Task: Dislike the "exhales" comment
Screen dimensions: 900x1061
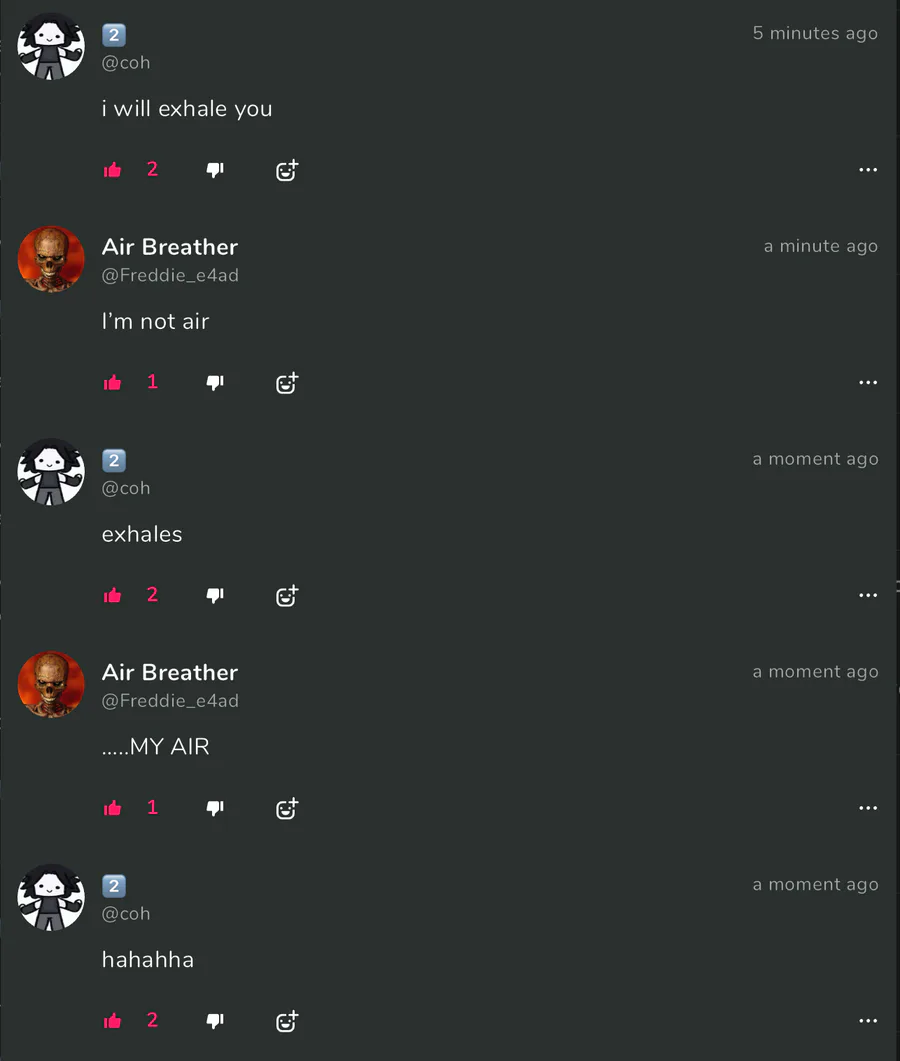Action: 215,595
